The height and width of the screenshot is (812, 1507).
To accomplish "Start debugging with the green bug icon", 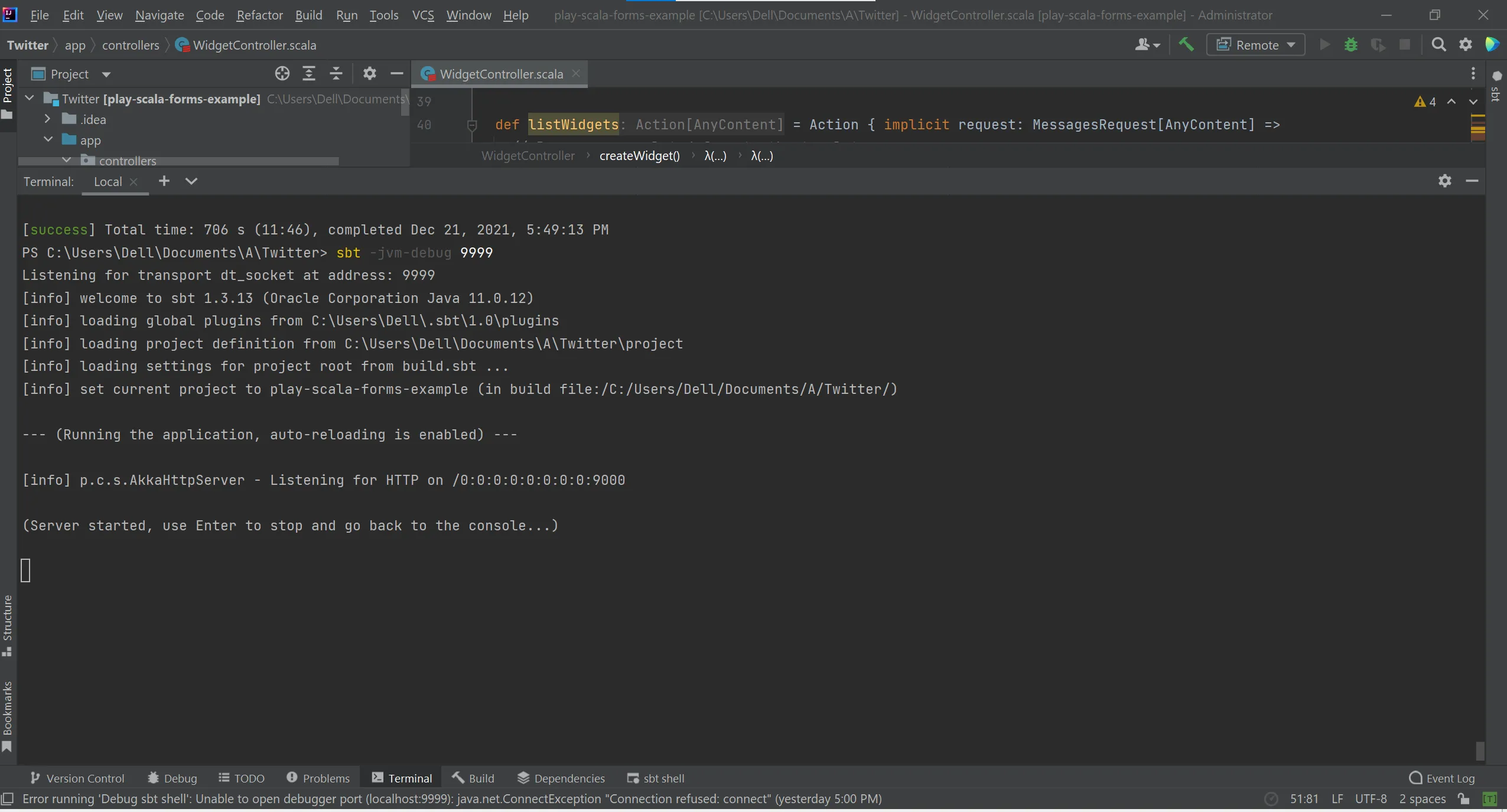I will pyautogui.click(x=1350, y=45).
